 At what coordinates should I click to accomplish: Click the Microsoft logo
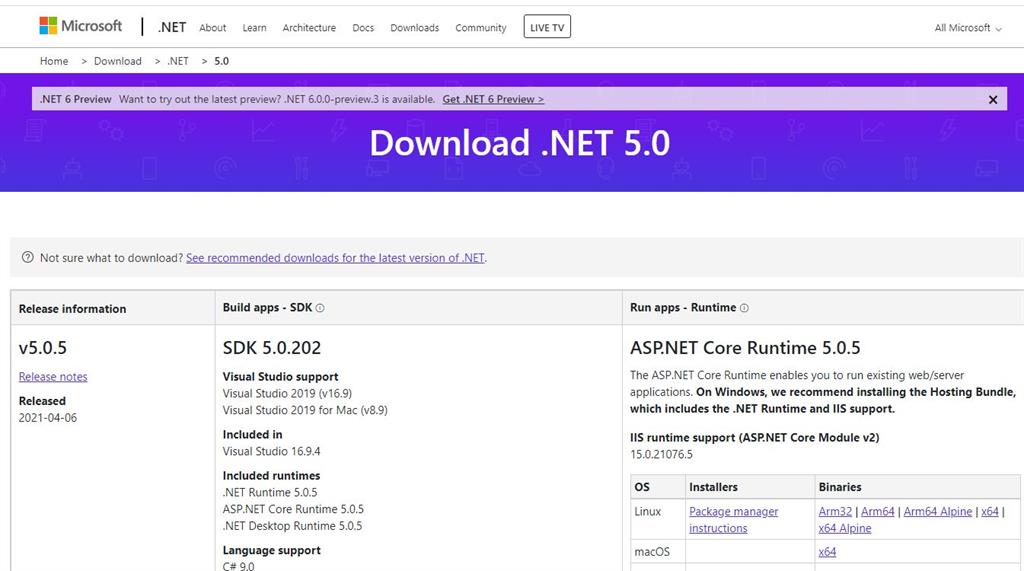click(80, 26)
